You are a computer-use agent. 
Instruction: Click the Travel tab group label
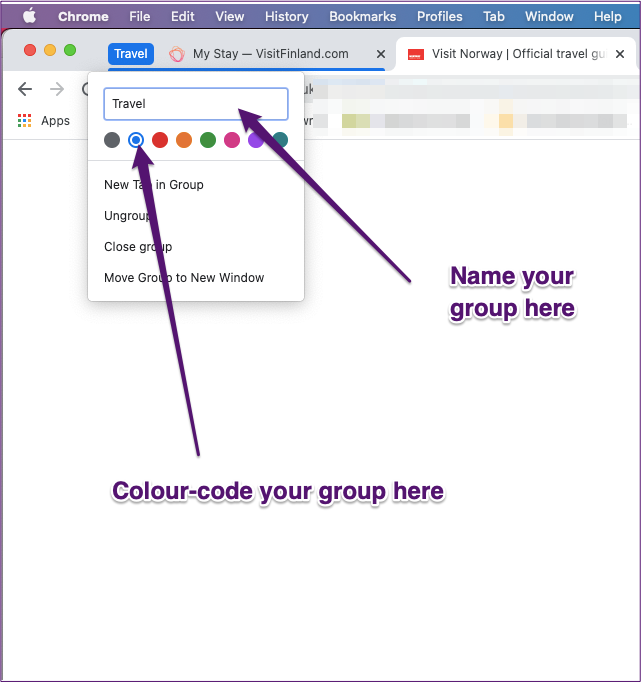(131, 54)
